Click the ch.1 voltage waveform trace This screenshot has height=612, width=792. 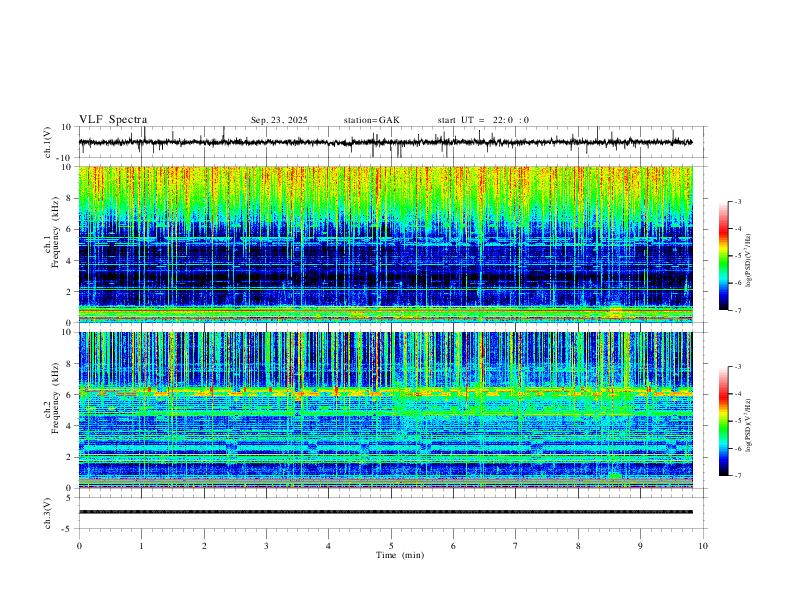(385, 142)
